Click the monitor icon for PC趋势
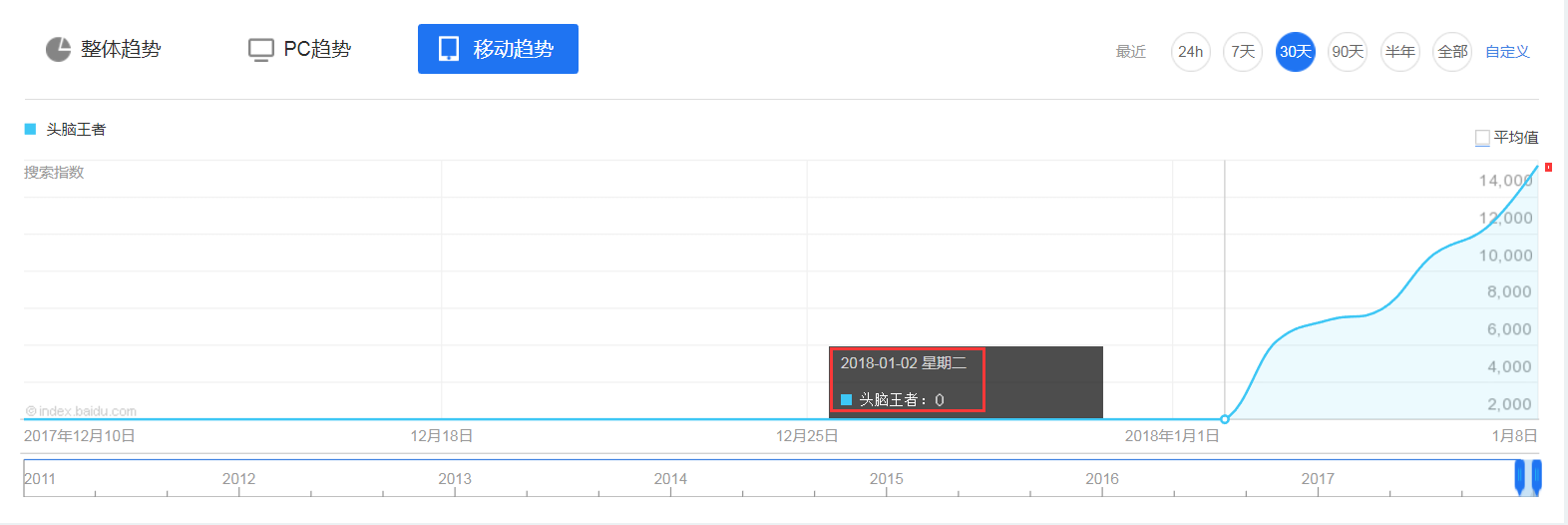The width and height of the screenshot is (1568, 525). coord(260,50)
